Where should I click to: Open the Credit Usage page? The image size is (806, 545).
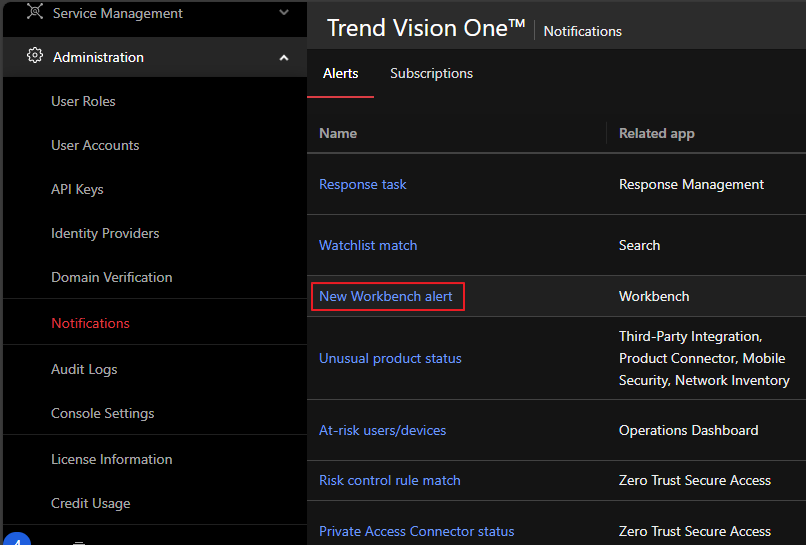pyautogui.click(x=90, y=503)
